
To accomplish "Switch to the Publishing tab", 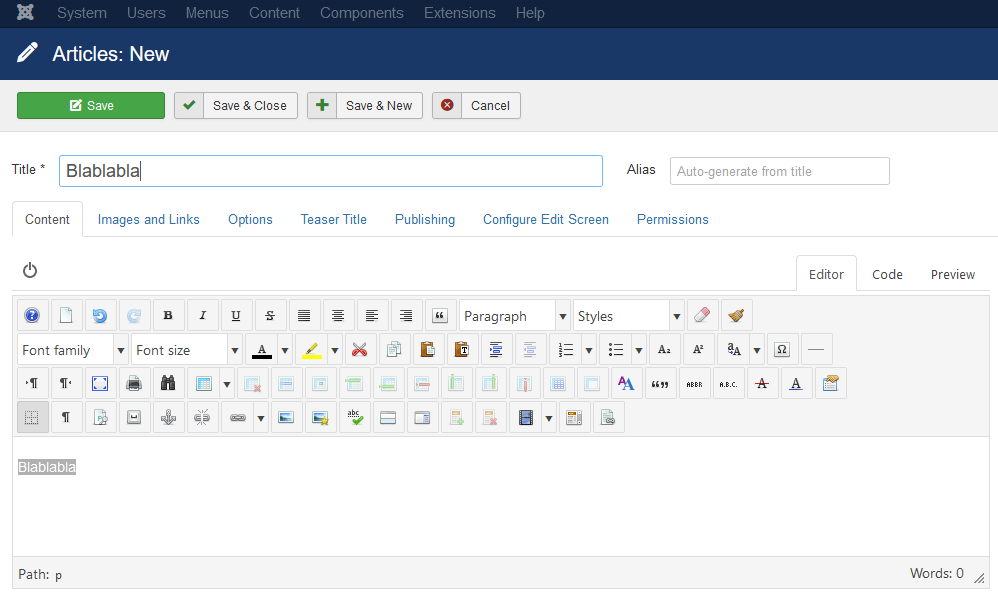I will click(424, 219).
